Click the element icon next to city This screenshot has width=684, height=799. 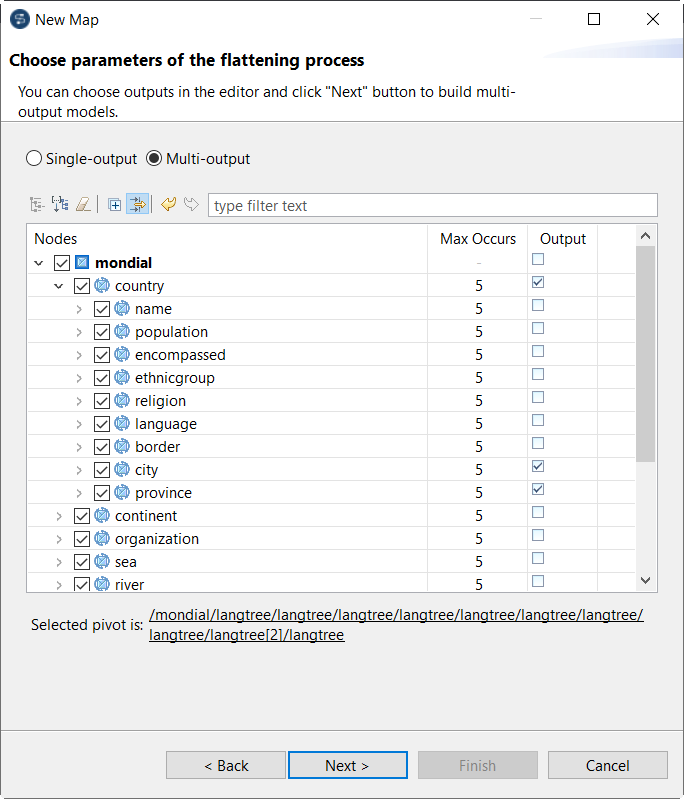[x=122, y=470]
